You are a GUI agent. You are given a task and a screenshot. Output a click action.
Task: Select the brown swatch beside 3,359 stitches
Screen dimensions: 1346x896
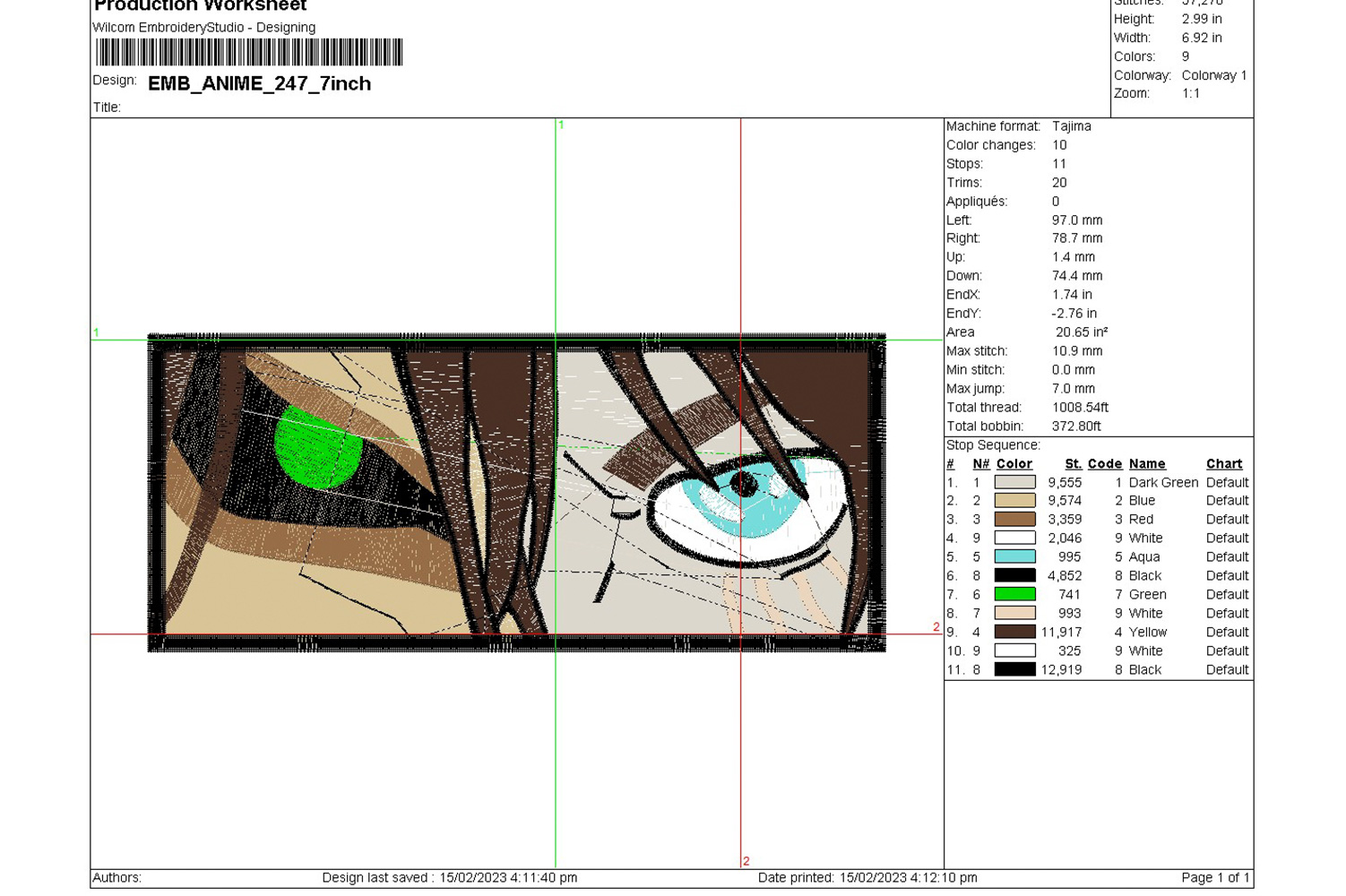[x=1014, y=520]
